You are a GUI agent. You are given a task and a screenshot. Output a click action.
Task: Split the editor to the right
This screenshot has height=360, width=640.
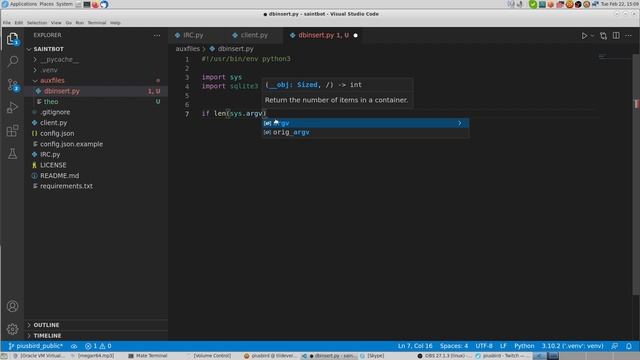(616, 36)
